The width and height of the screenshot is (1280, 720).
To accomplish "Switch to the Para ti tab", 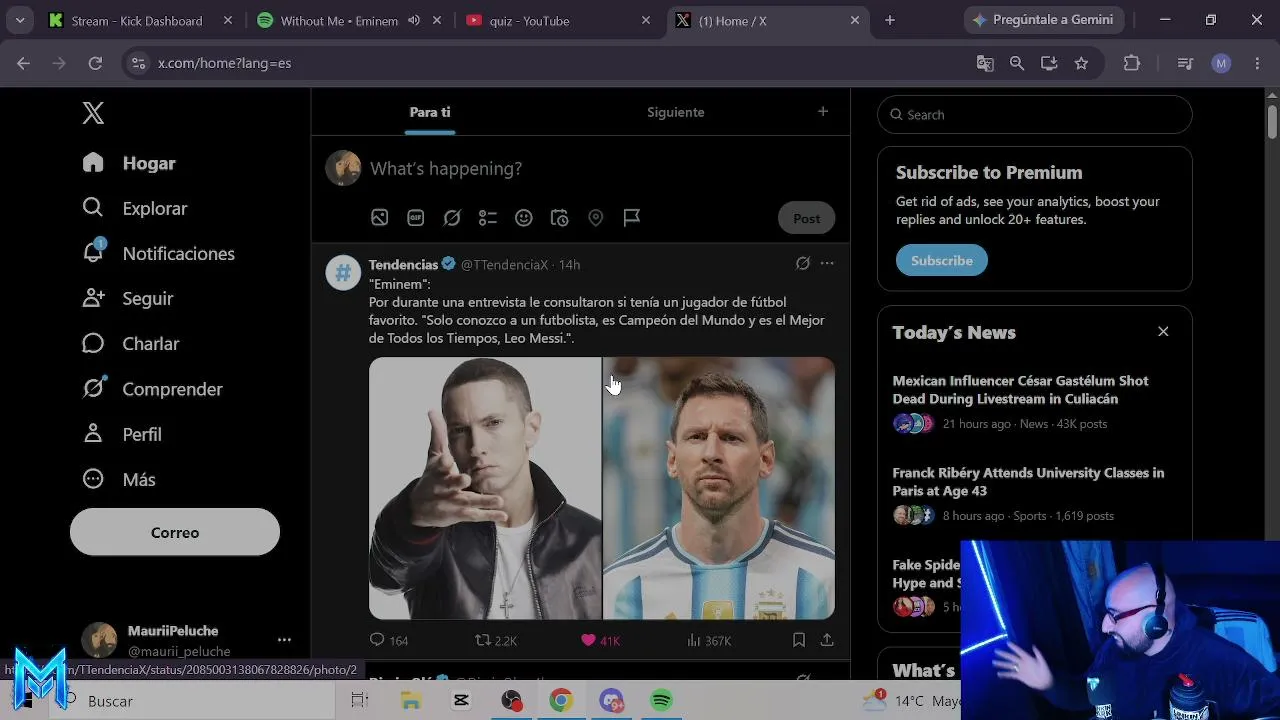I will click(x=430, y=112).
